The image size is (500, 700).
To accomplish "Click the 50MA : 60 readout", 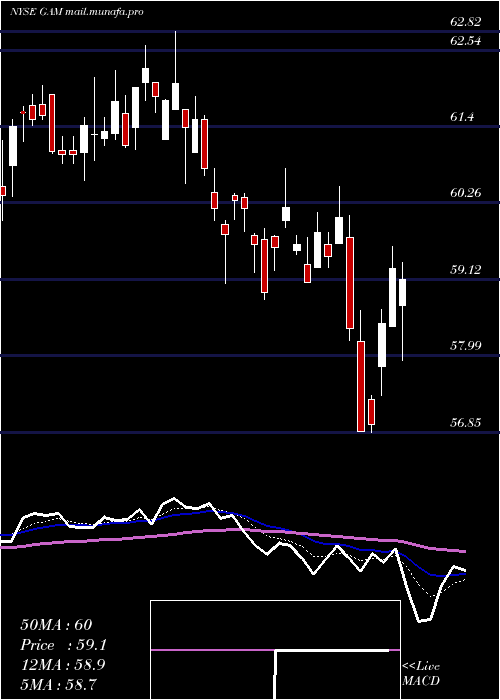I will tap(56, 625).
